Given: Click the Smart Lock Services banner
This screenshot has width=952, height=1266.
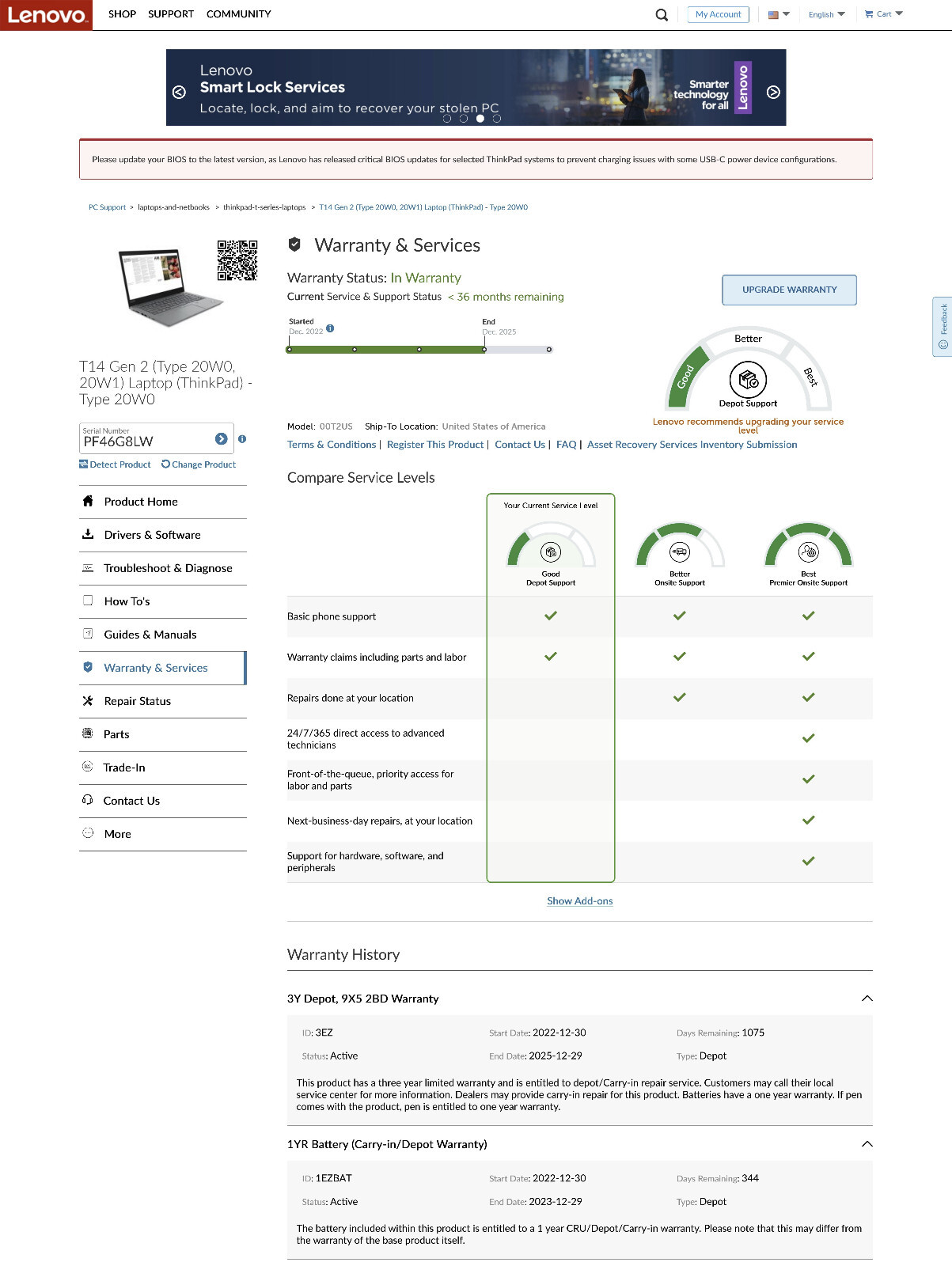Looking at the screenshot, I should [x=476, y=87].
